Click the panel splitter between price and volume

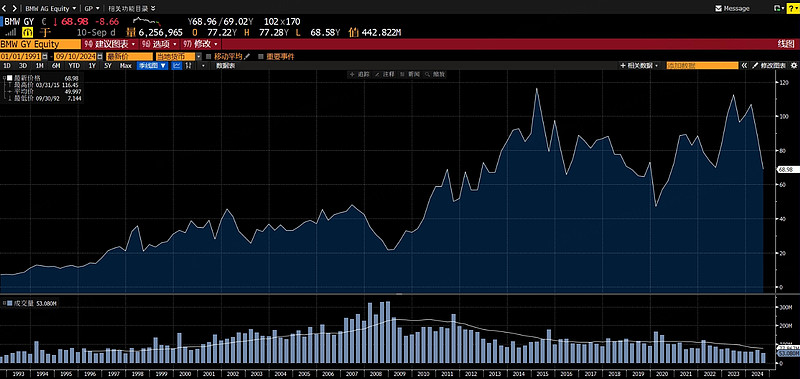click(399, 294)
